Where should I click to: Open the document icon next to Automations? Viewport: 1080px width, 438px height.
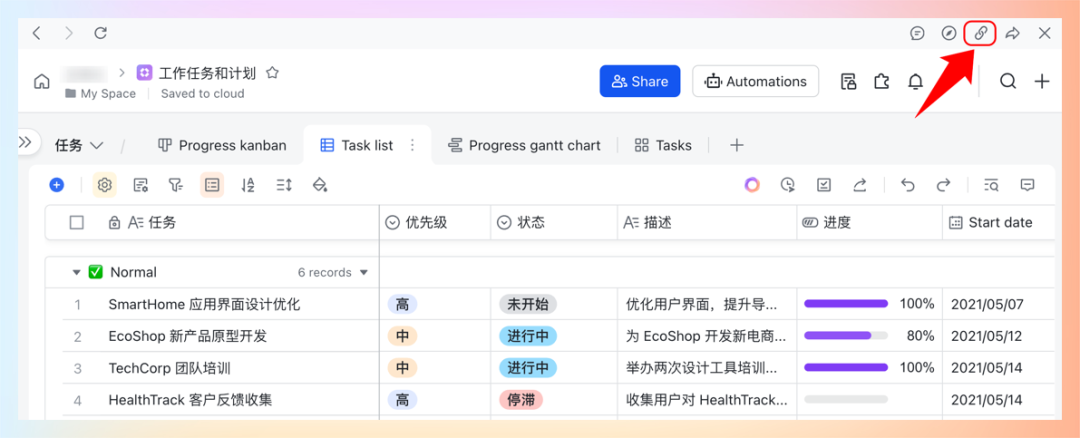point(849,82)
